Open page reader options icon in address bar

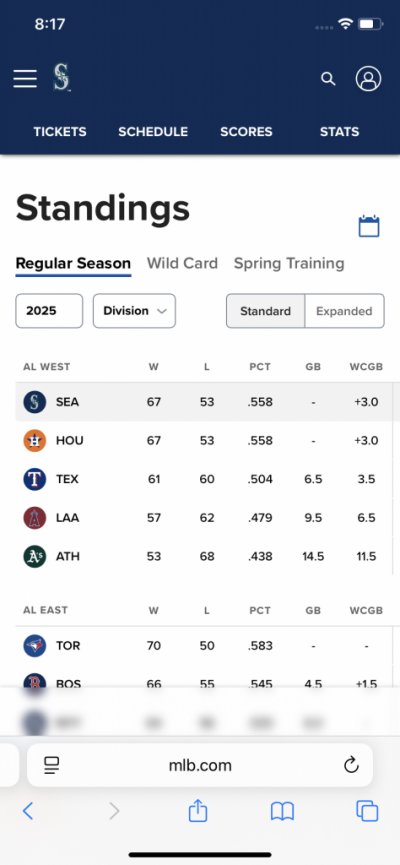click(x=52, y=765)
